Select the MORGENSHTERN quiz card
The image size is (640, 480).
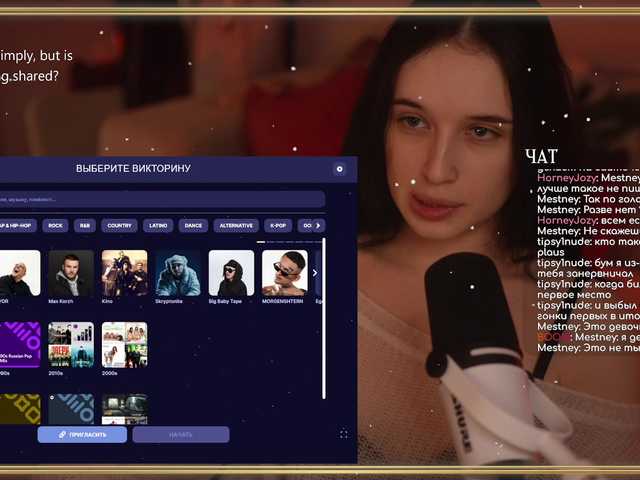[x=284, y=273]
